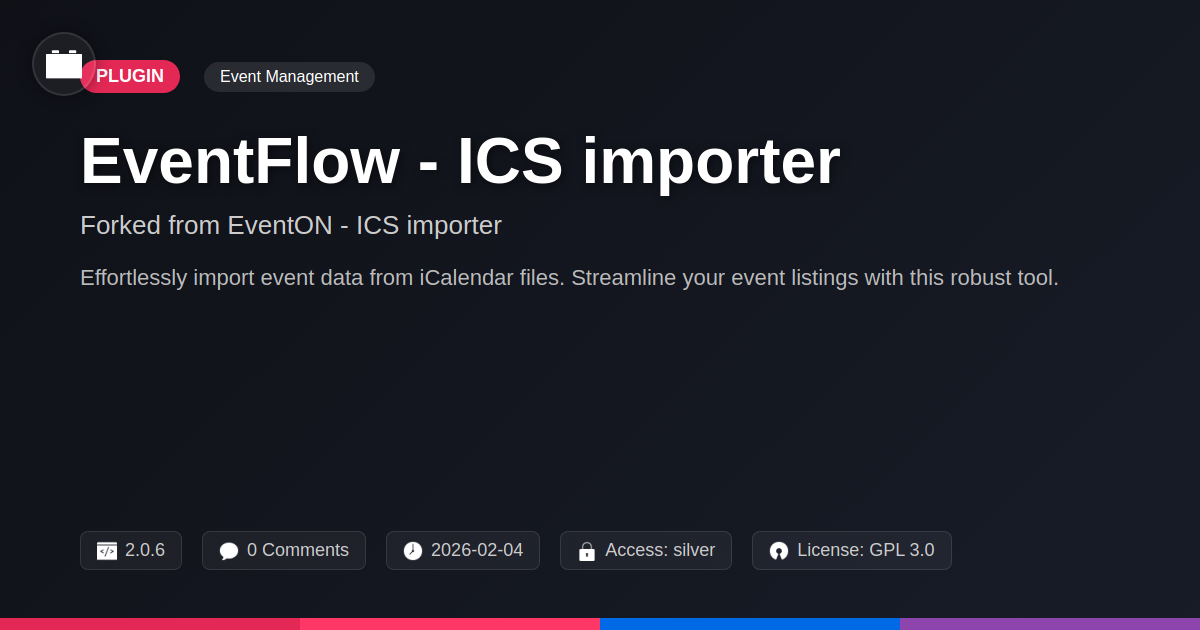Click the blue segment of bottom bar
The height and width of the screenshot is (630, 1200).
click(x=750, y=623)
